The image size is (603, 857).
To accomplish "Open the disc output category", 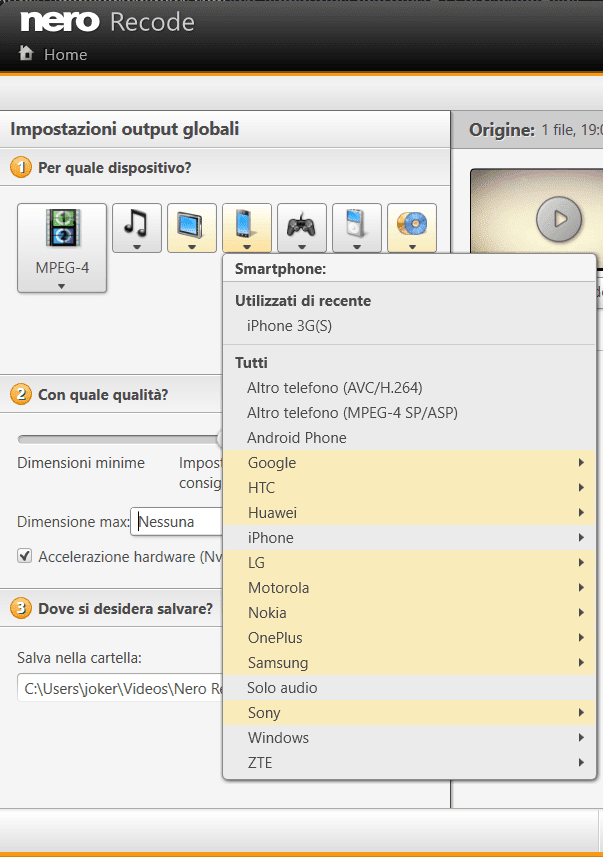I will click(x=412, y=228).
